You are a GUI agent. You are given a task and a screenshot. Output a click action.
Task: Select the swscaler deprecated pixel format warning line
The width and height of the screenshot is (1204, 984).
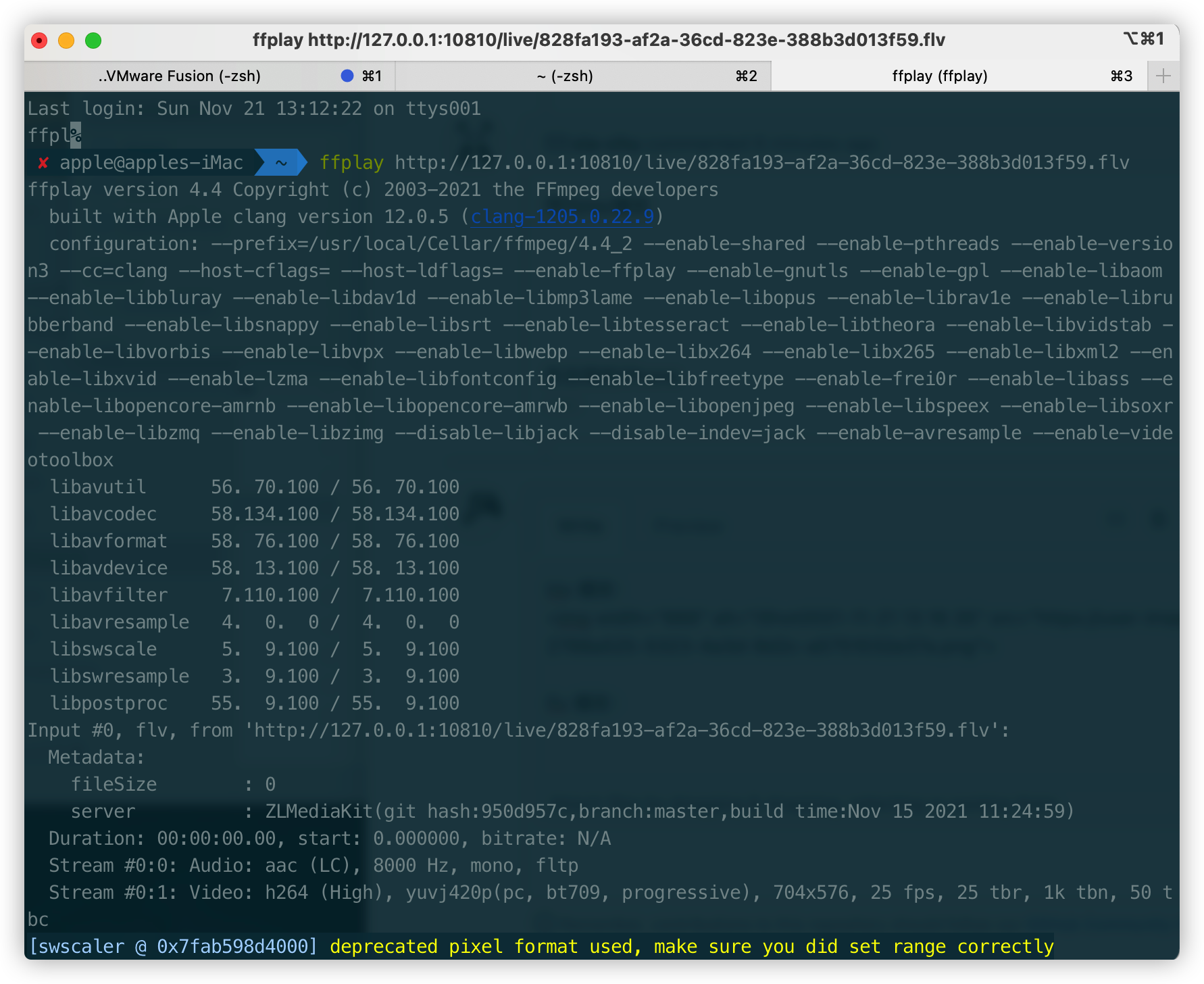pos(541,946)
